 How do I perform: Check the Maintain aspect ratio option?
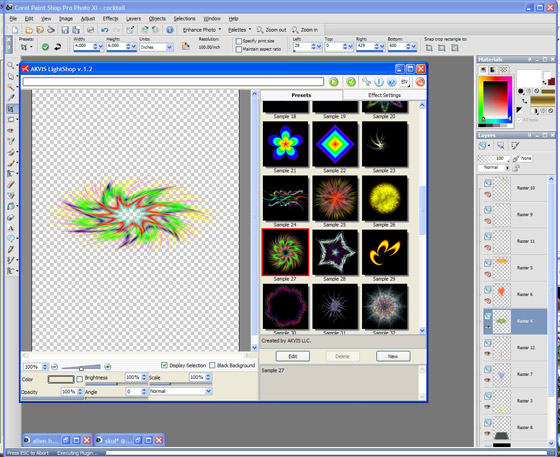239,49
